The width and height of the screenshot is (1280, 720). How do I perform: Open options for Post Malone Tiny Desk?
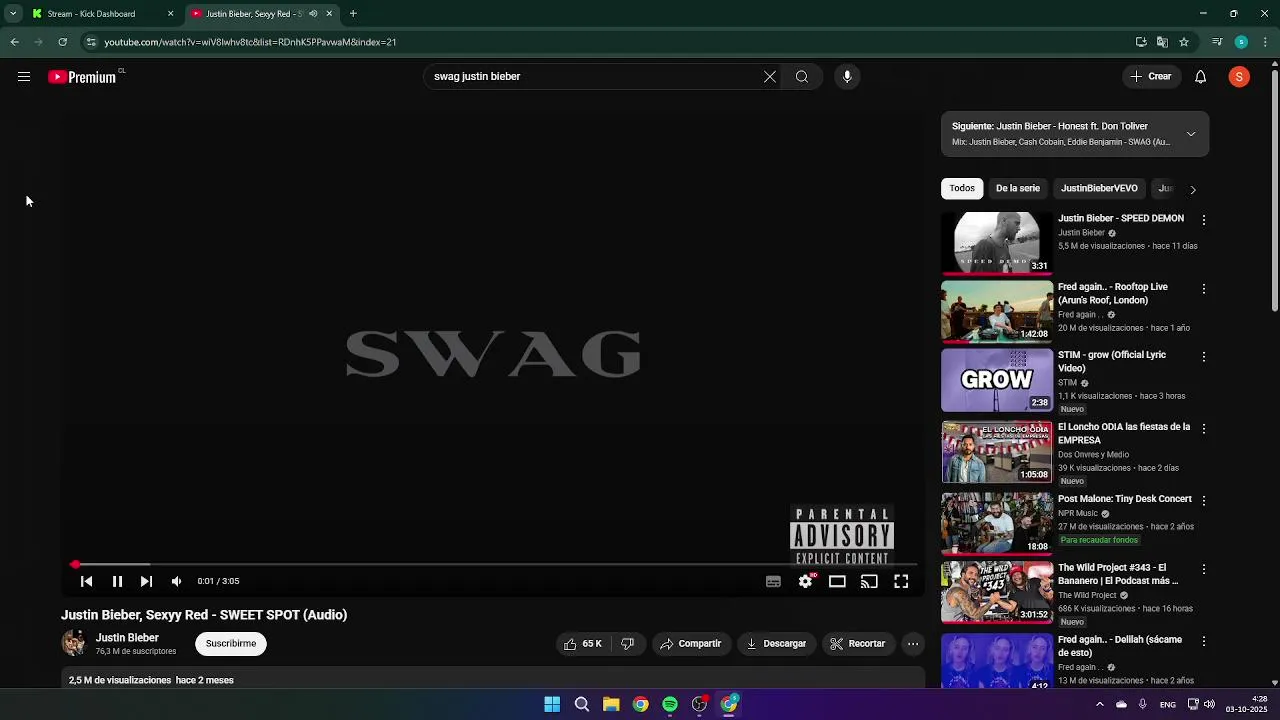click(x=1204, y=501)
